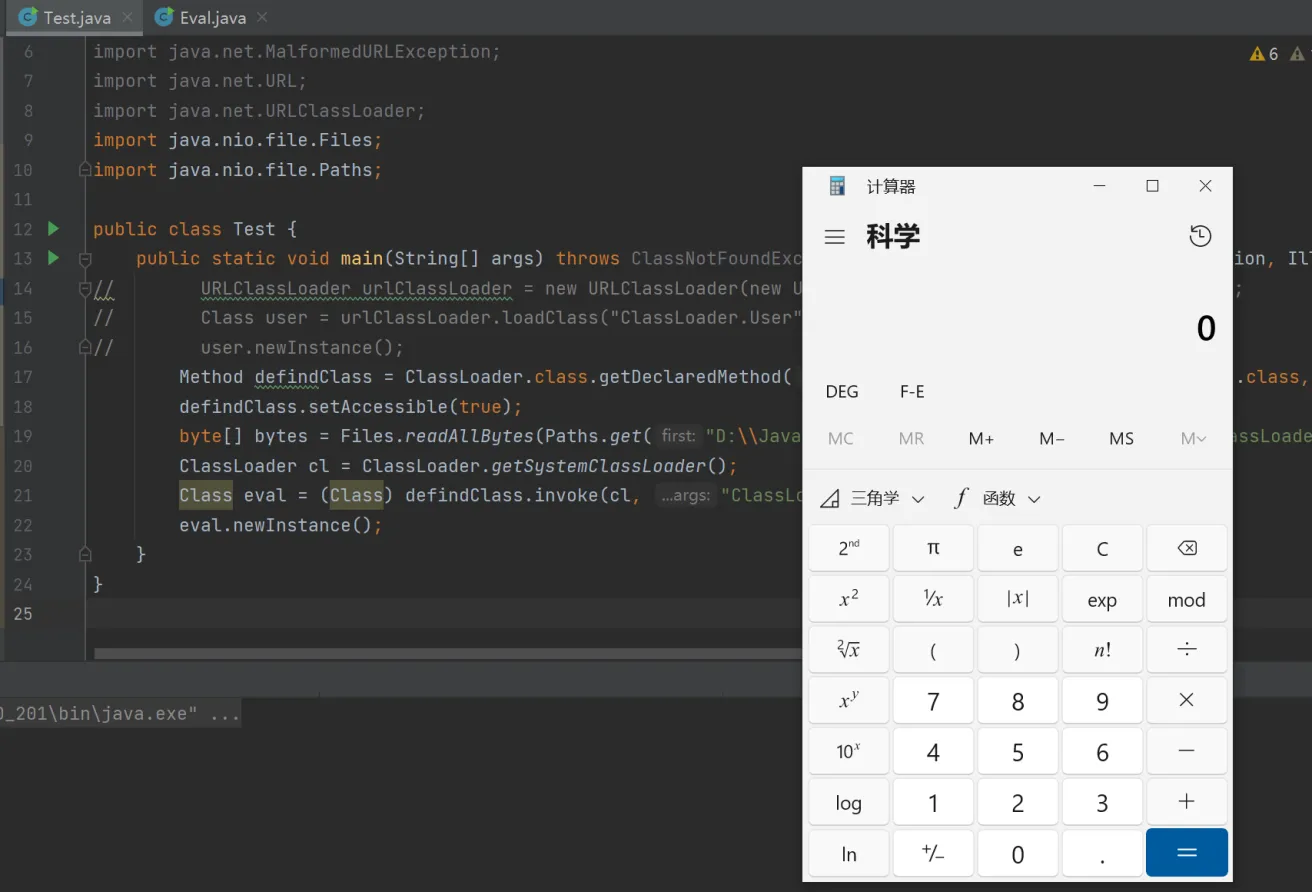Click the C clear key in calculator
Screen dimensions: 1312x892
click(1102, 548)
